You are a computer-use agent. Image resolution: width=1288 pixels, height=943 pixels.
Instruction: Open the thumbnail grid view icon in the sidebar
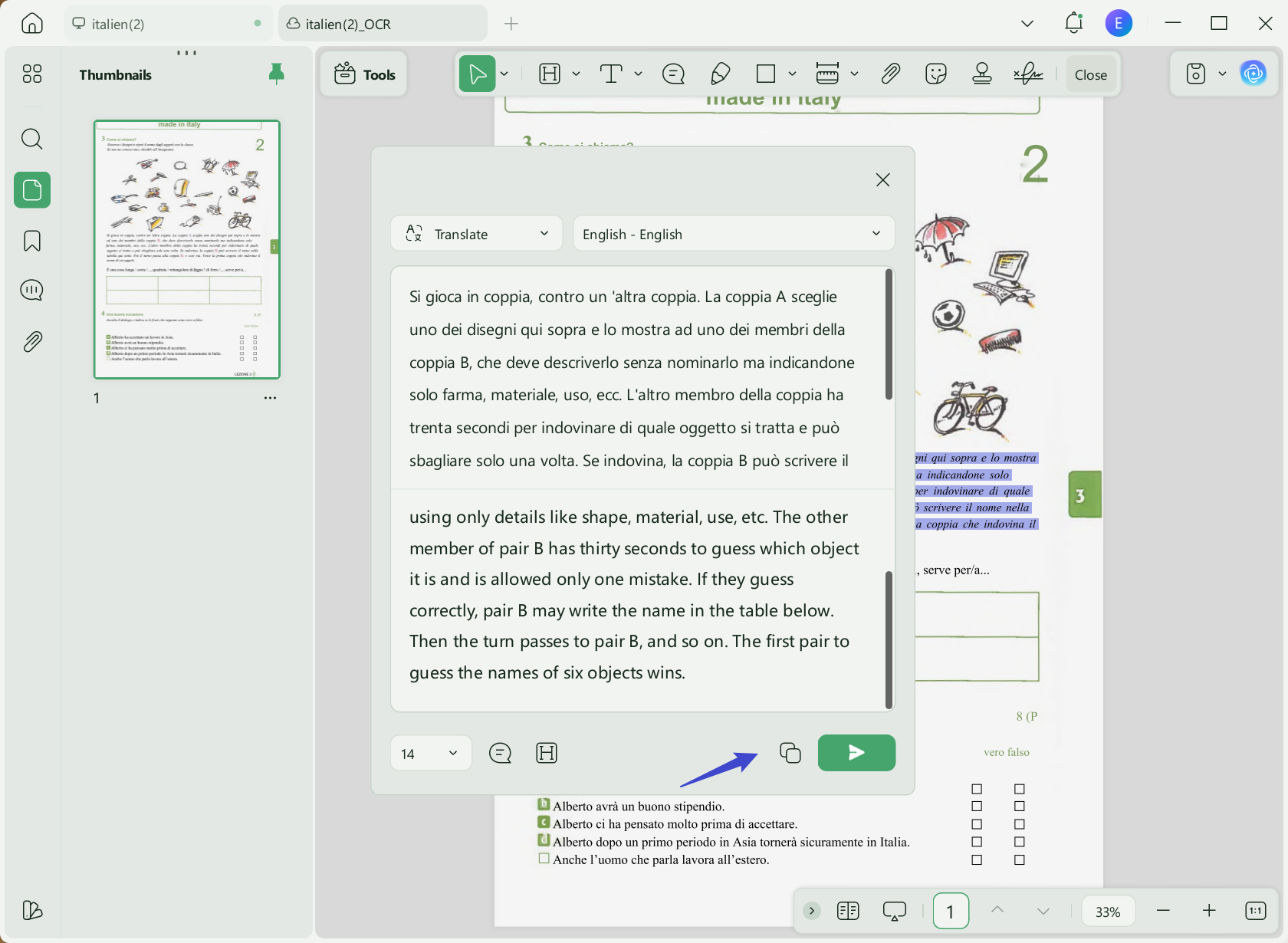coord(32,74)
